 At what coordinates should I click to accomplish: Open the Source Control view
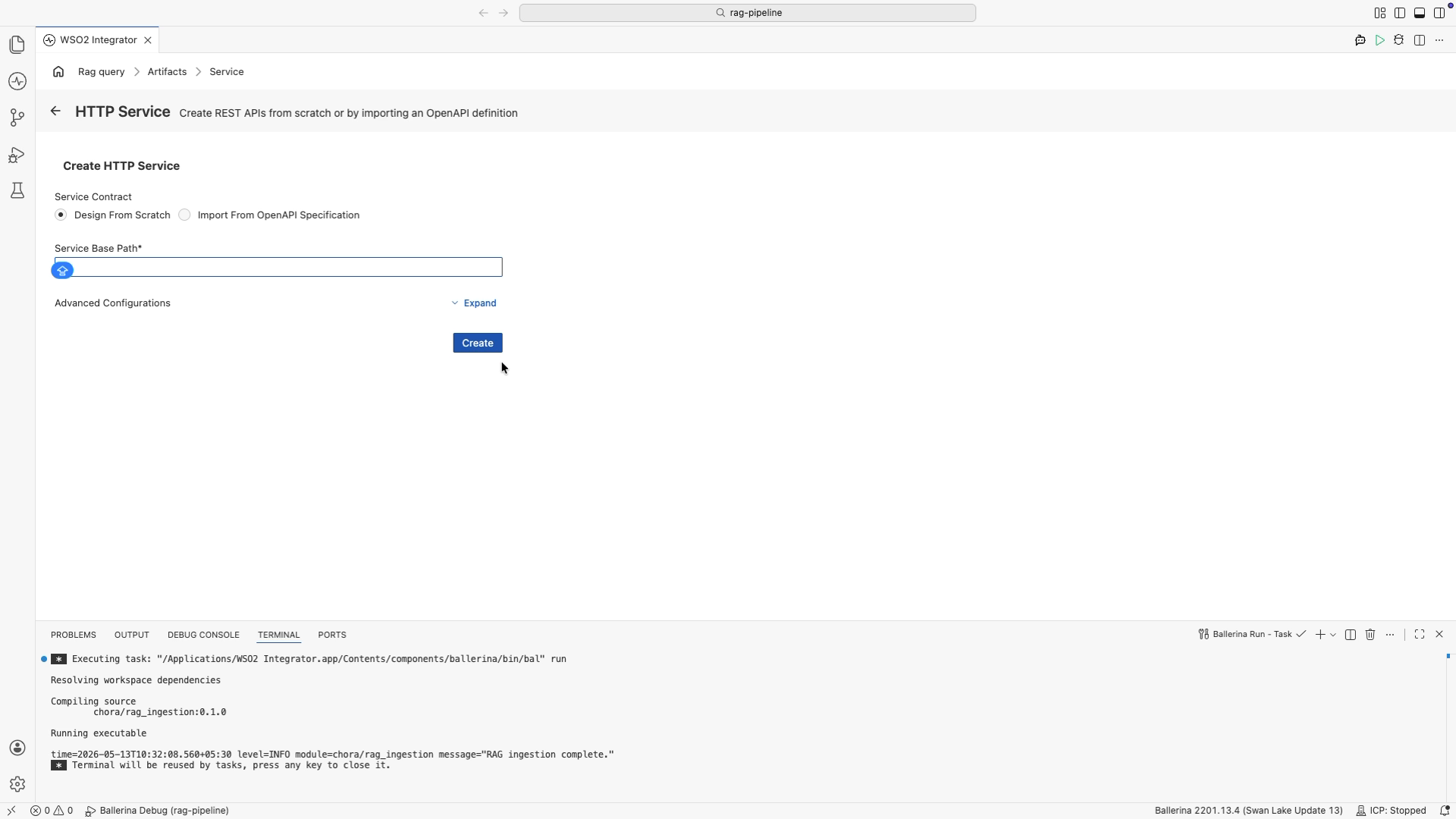pyautogui.click(x=17, y=118)
